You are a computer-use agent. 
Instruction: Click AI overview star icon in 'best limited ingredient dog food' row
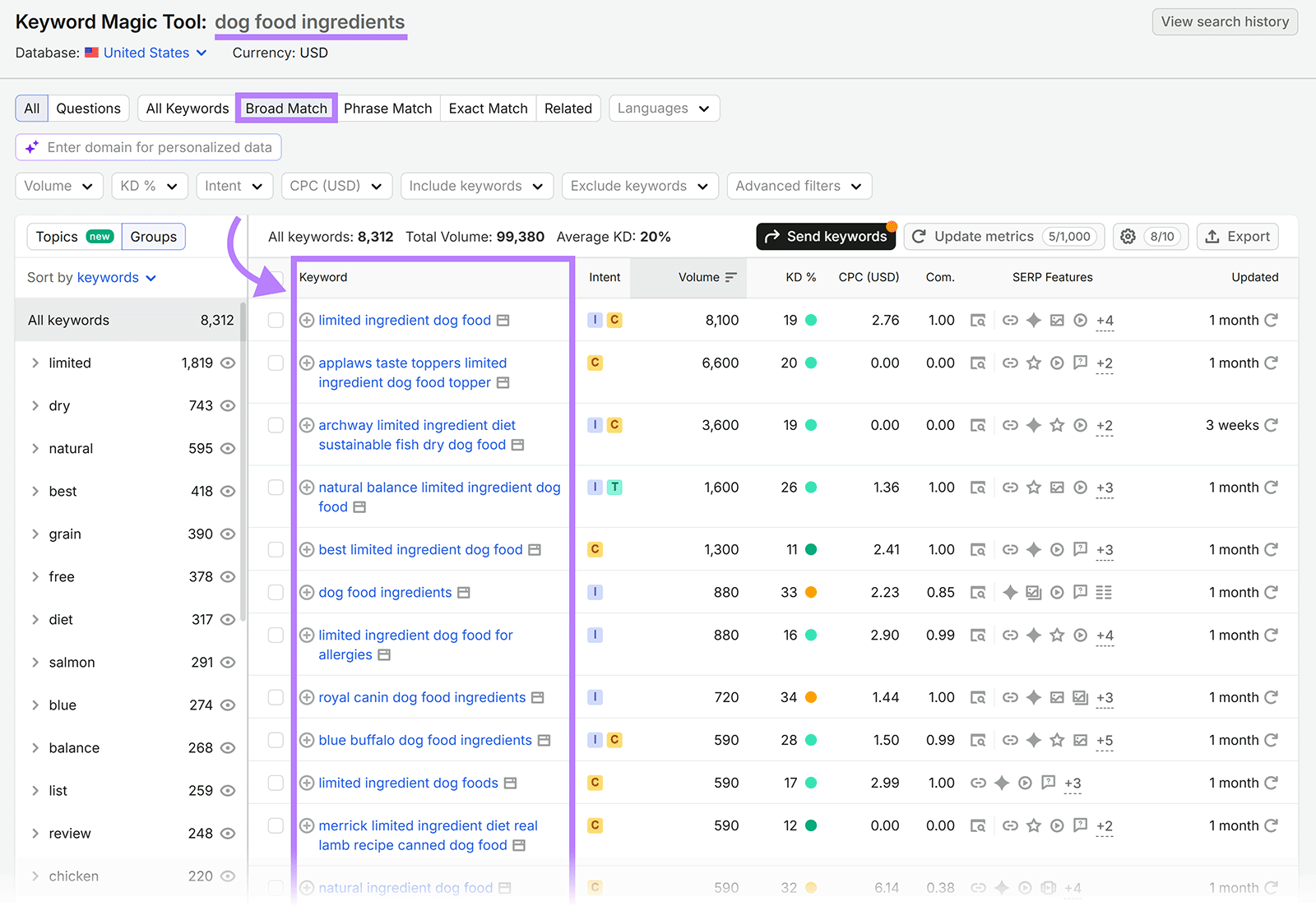[1034, 549]
